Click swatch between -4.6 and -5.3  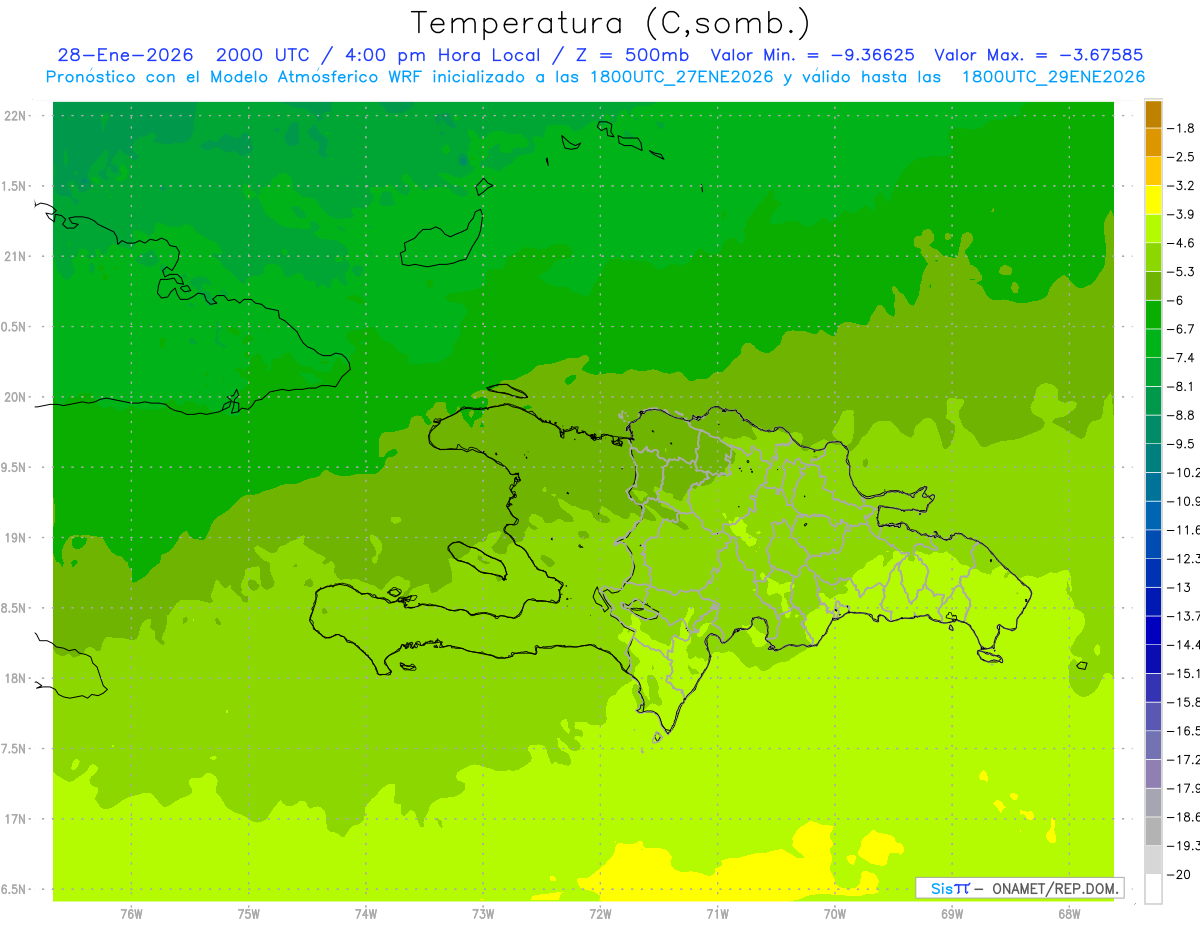point(1153,257)
